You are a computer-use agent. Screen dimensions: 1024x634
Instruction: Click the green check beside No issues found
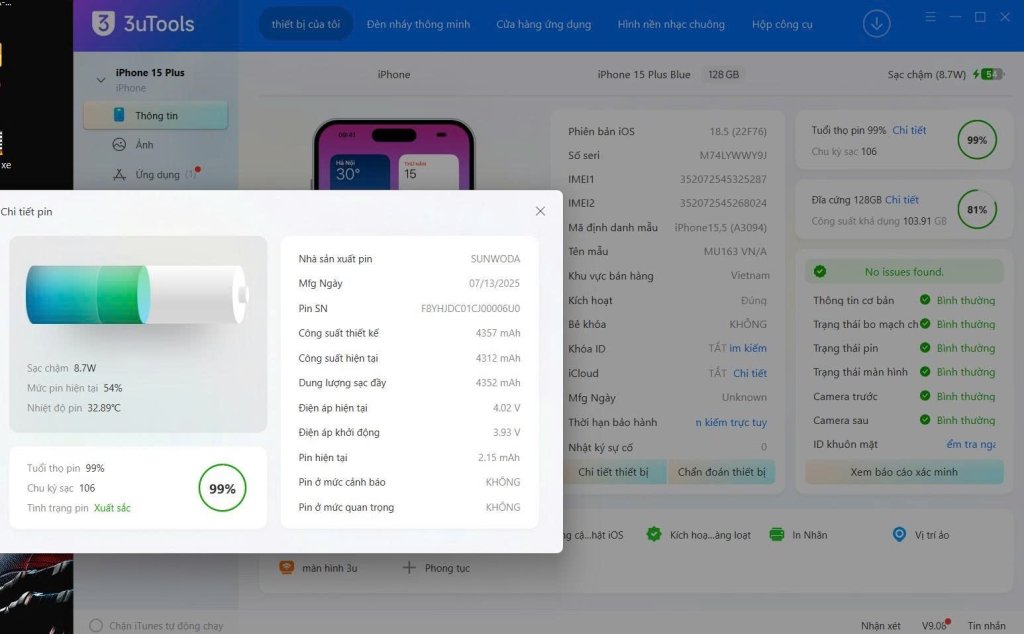coord(820,272)
